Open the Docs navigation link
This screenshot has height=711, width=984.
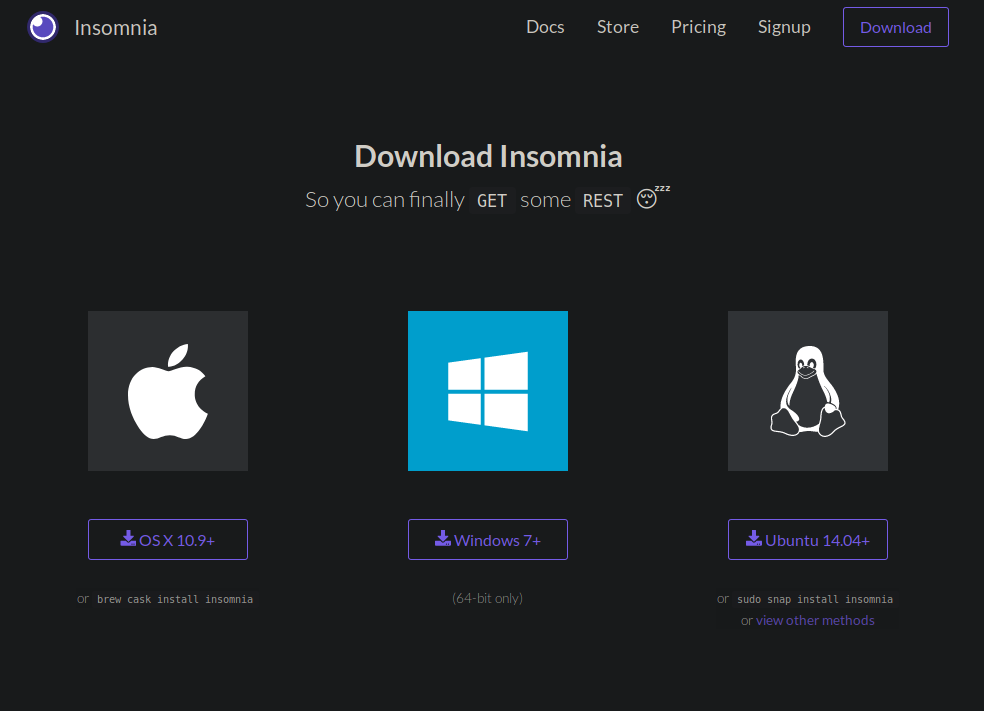coord(545,27)
